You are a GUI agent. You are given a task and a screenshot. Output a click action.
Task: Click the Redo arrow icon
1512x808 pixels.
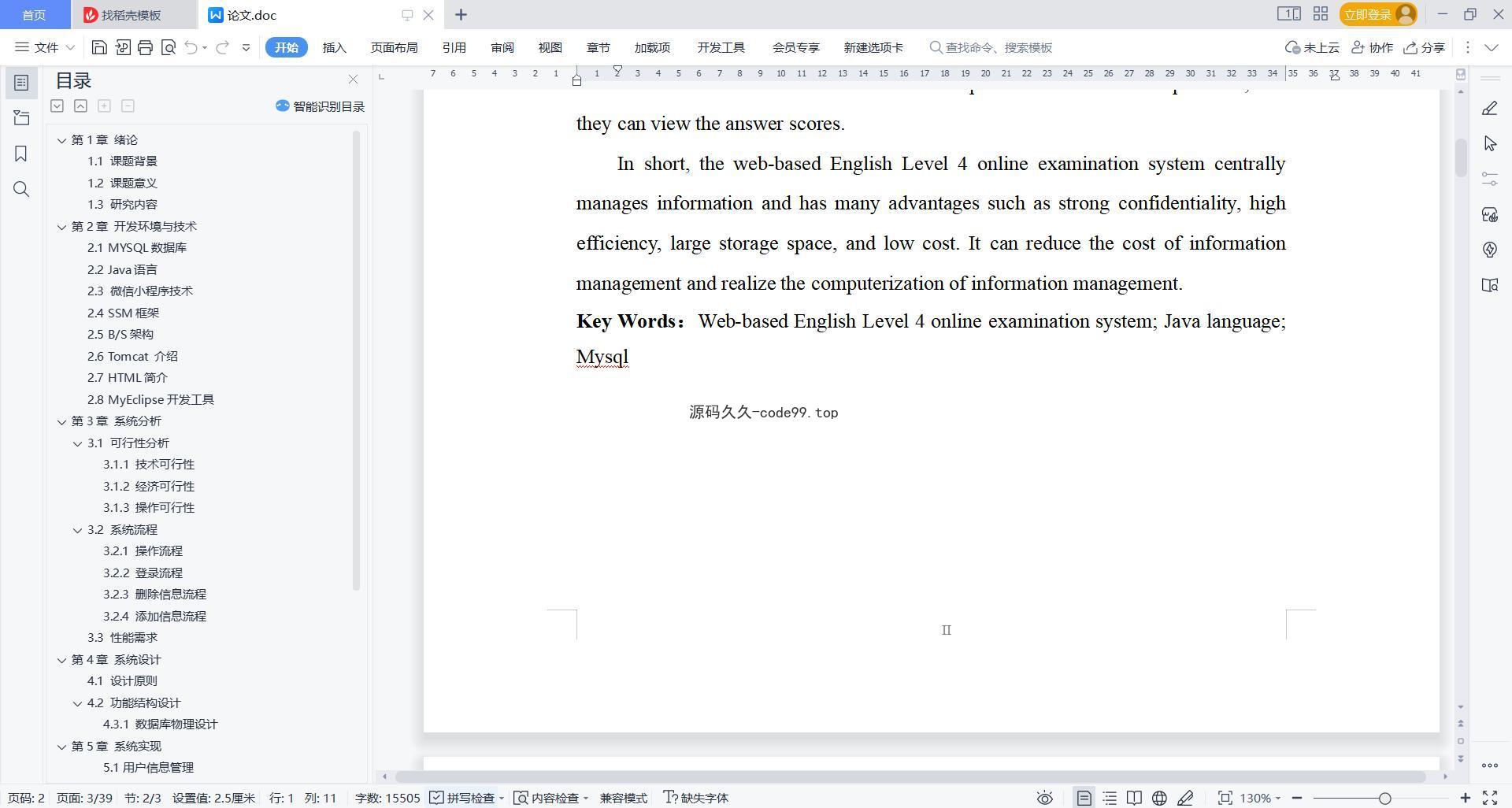point(223,47)
